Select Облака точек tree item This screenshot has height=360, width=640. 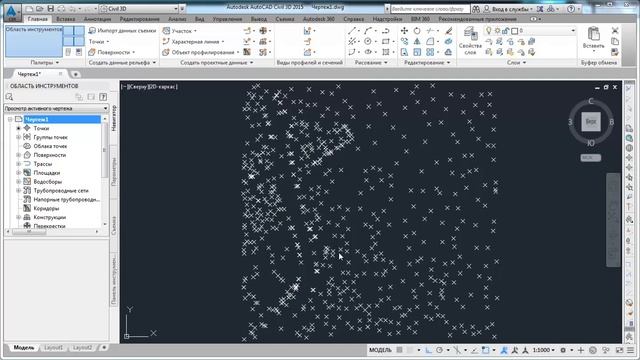[x=50, y=146]
